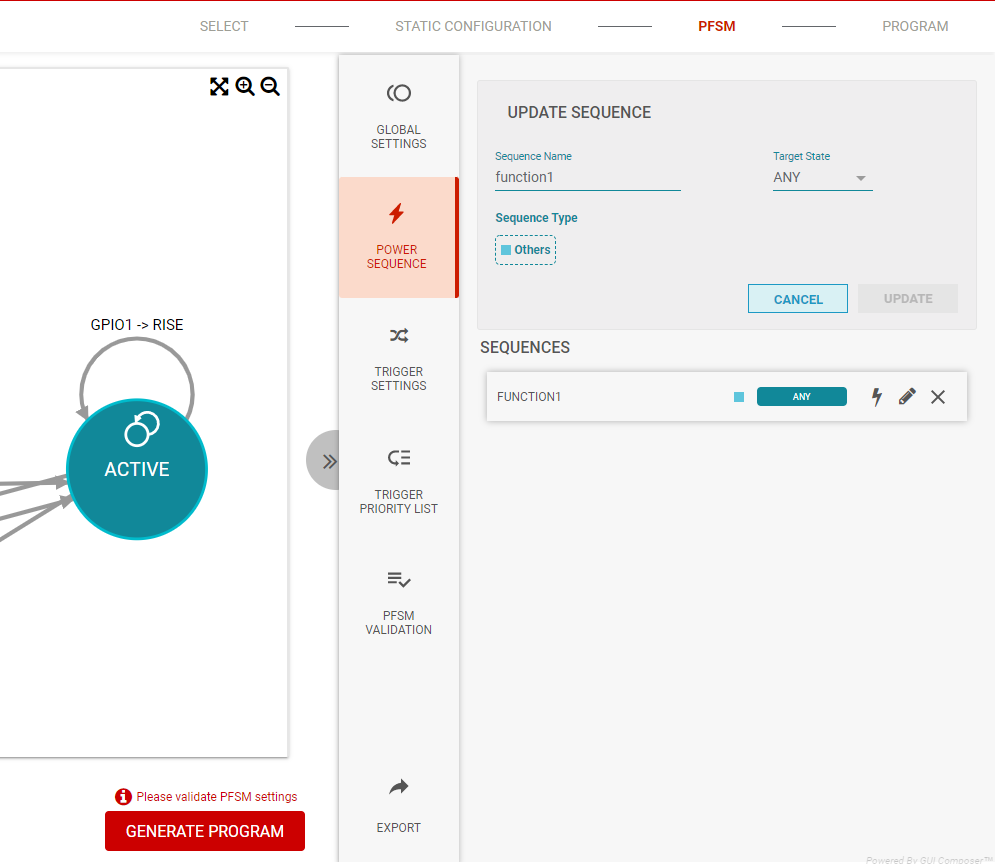The image size is (995, 864).
Task: Toggle the Others sequence type chip
Action: [526, 250]
